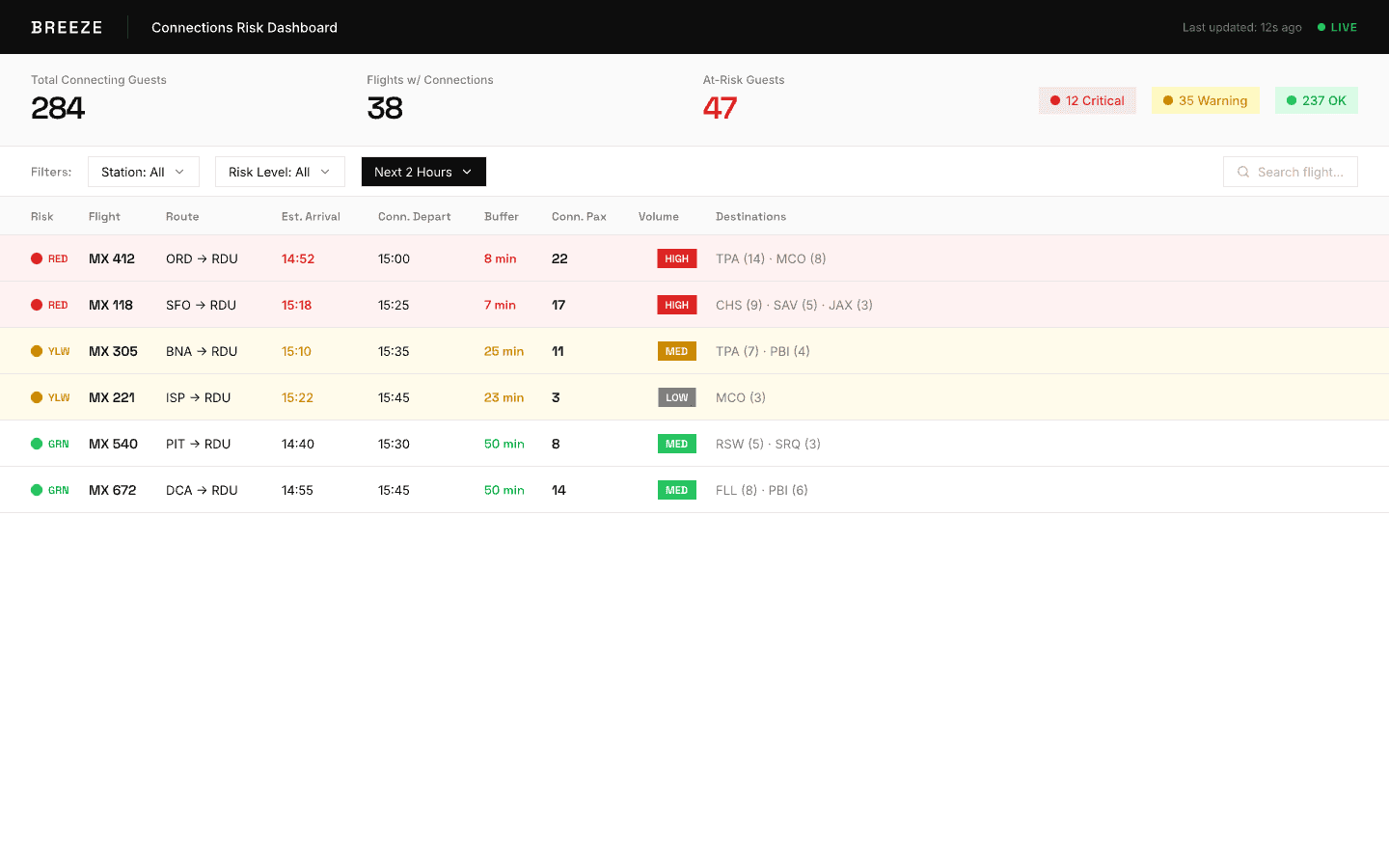Click the 23 min buffer value
The width and height of the screenshot is (1389, 868).
(504, 397)
